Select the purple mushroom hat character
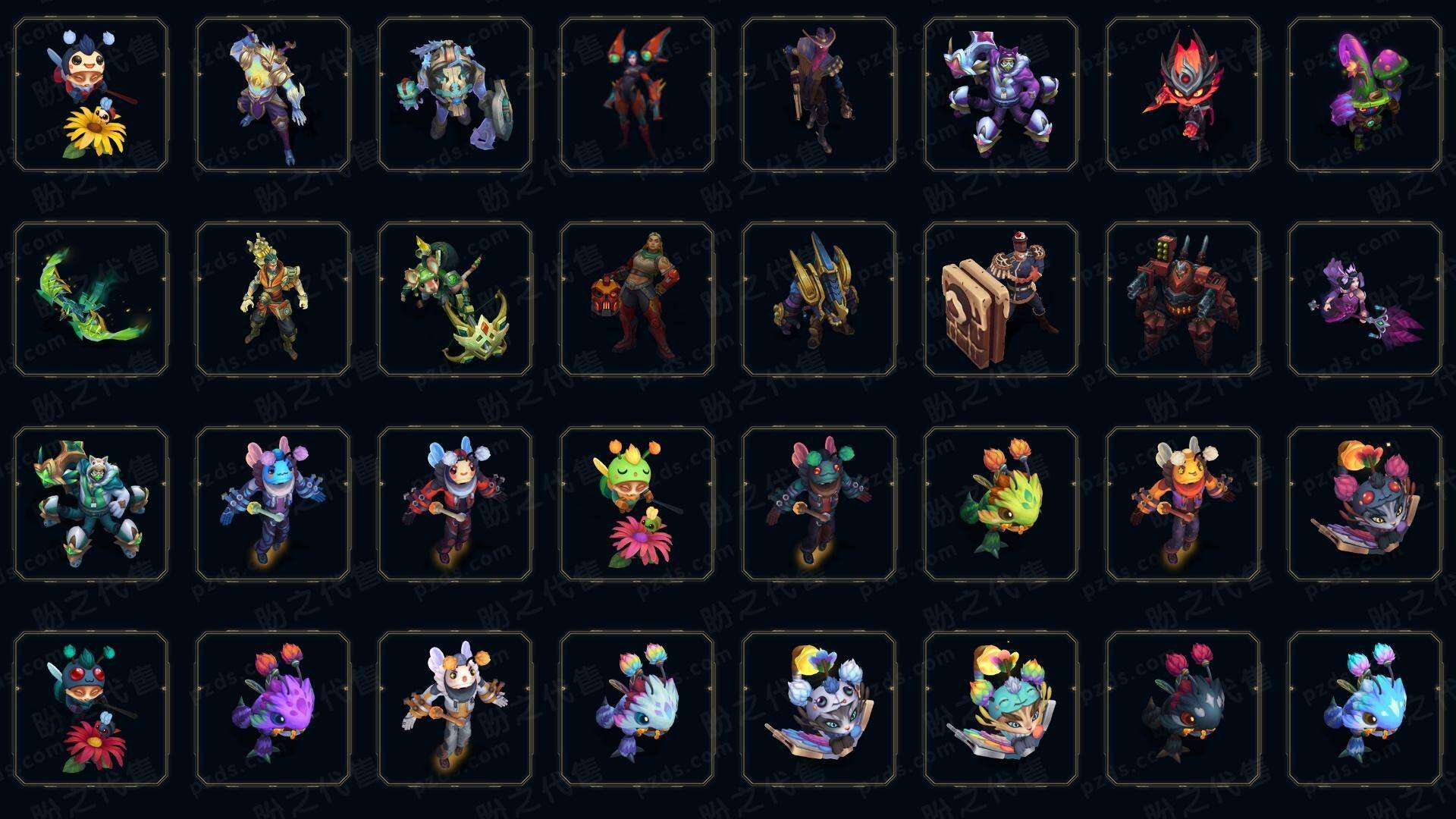1456x819 pixels. [1365, 95]
